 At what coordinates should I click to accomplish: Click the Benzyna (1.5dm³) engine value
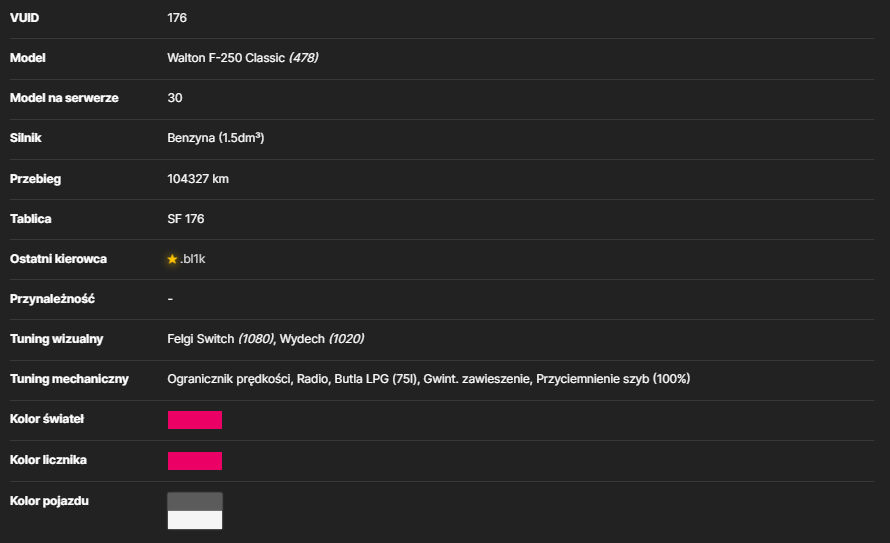[216, 138]
